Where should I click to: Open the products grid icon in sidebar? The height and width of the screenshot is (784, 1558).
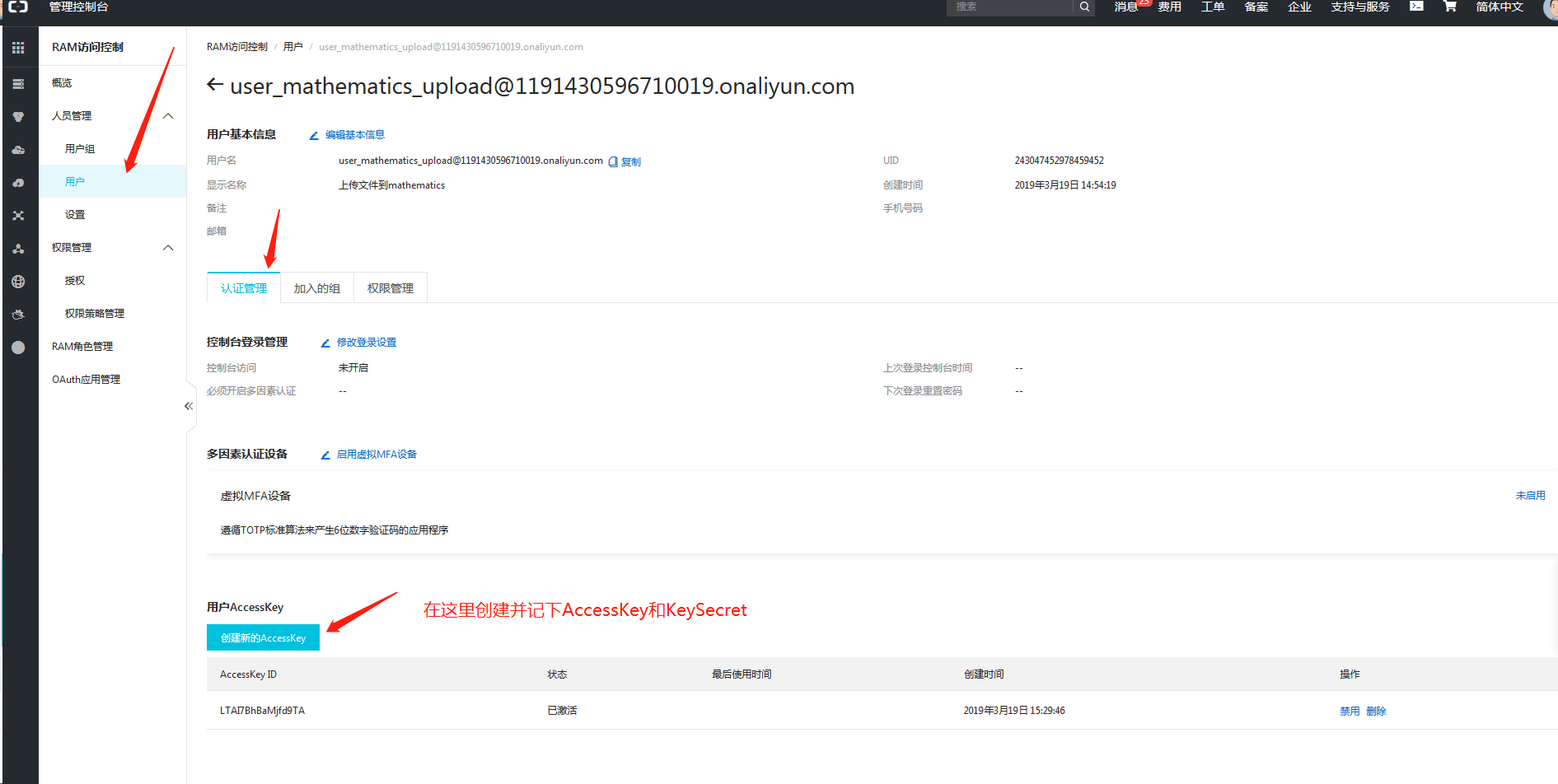(x=18, y=47)
